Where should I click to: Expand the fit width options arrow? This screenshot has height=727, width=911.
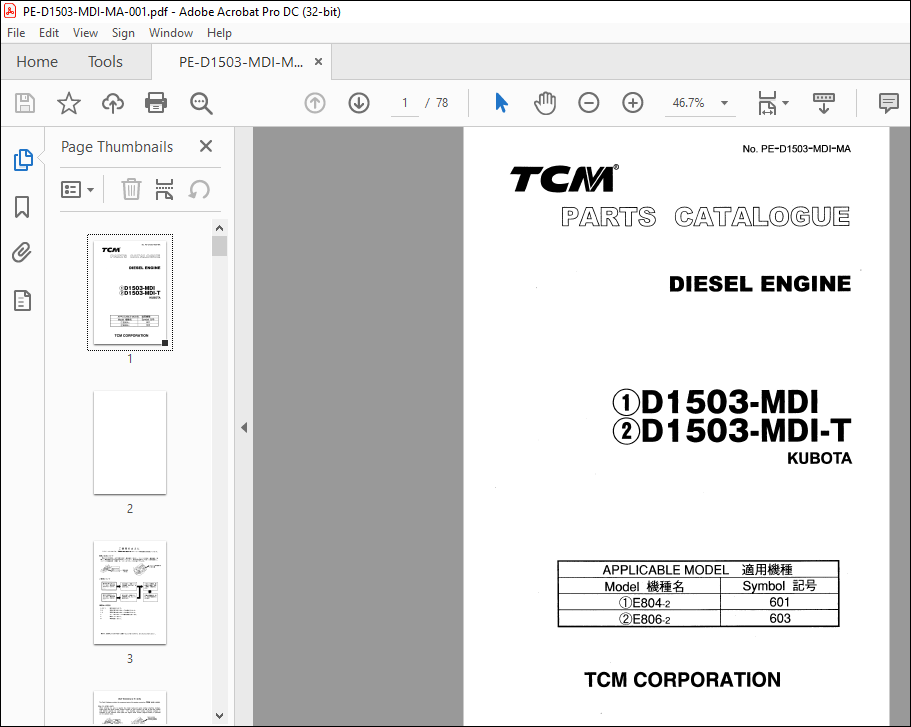786,103
